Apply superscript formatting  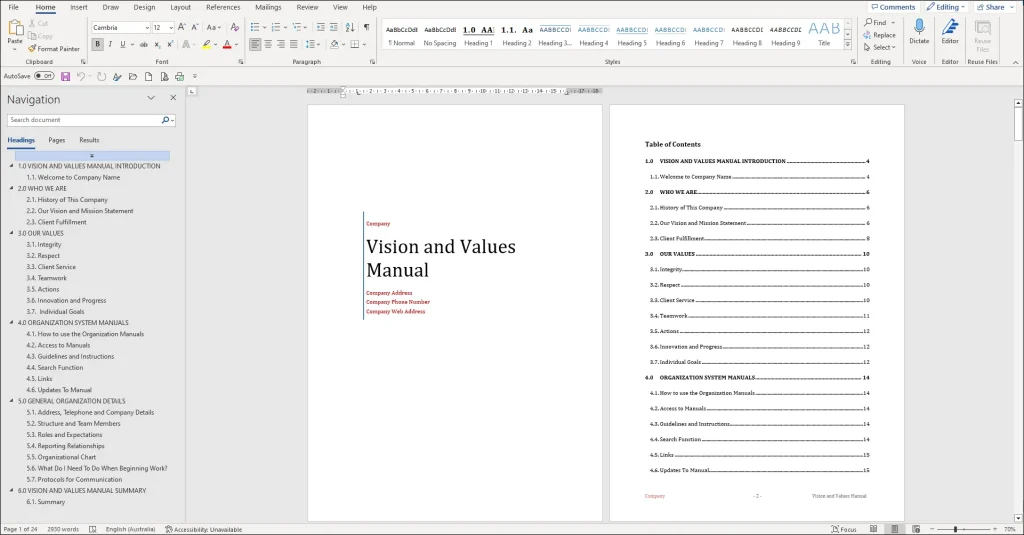(170, 44)
